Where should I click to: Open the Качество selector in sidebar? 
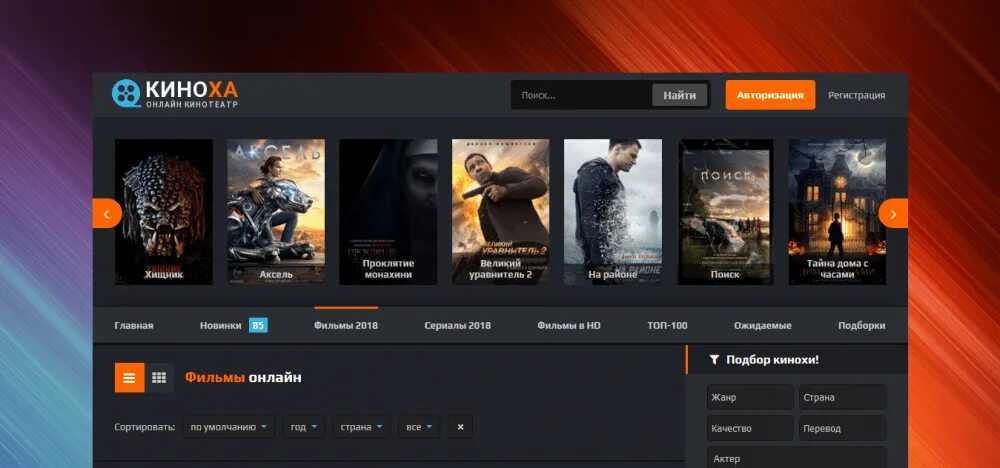(x=750, y=428)
